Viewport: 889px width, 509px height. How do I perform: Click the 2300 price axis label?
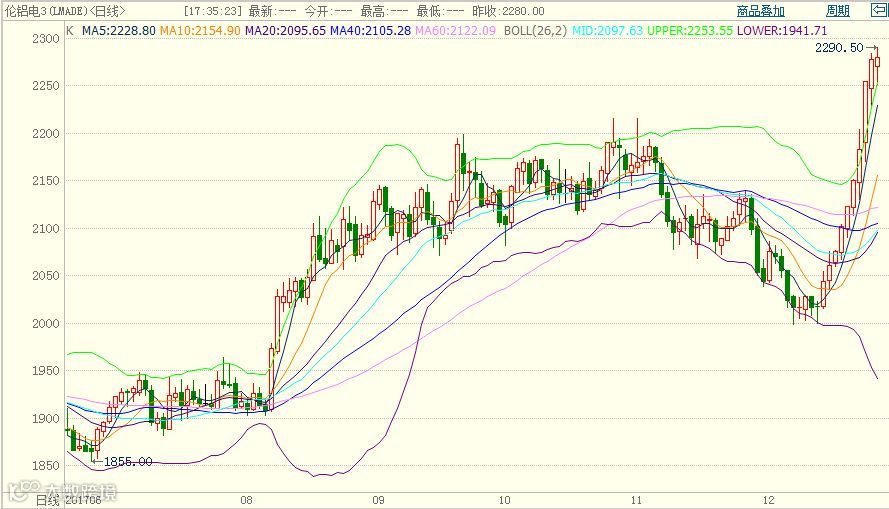(x=45, y=39)
